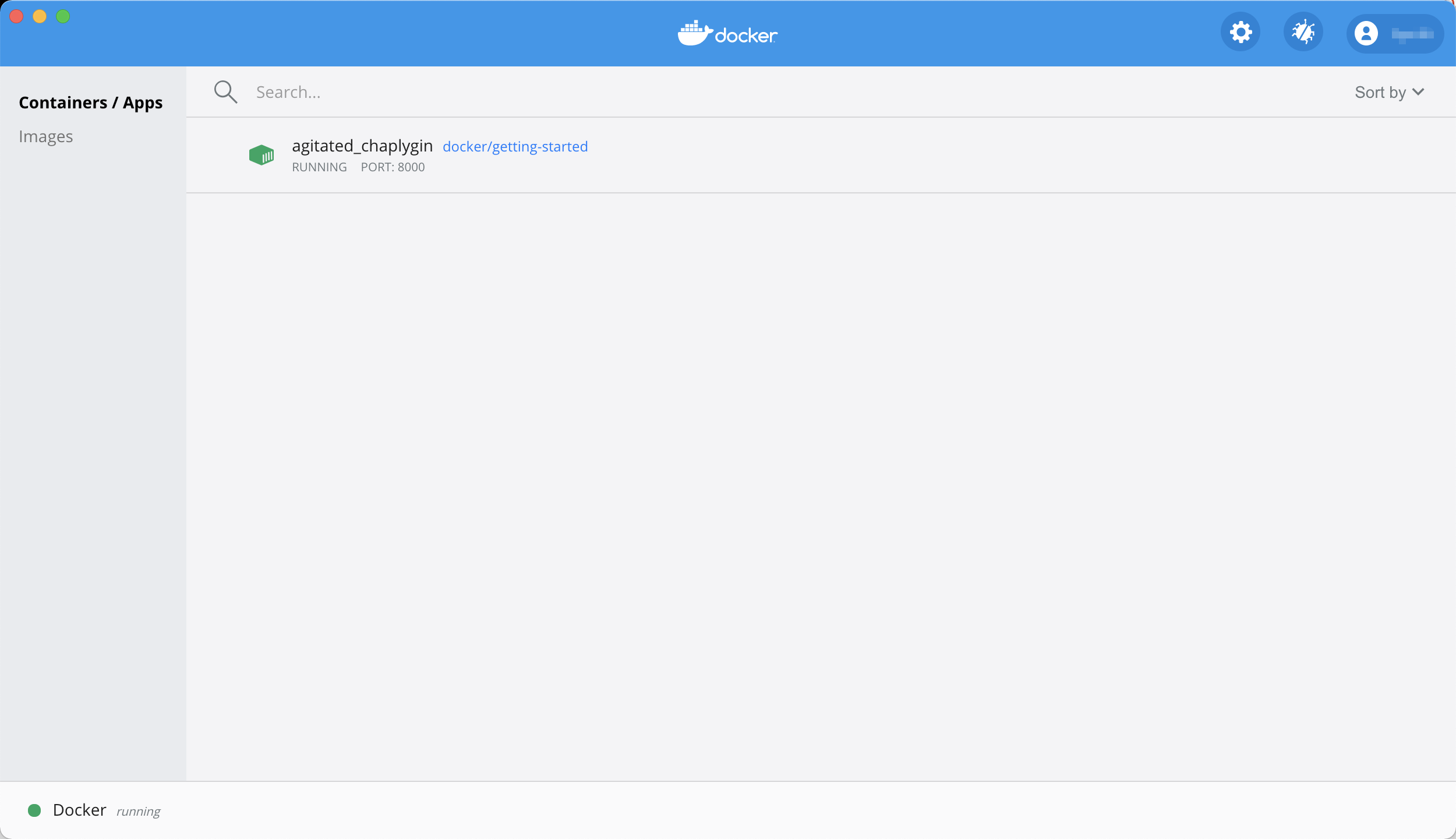Maximize the Docker window with green button

(x=63, y=16)
